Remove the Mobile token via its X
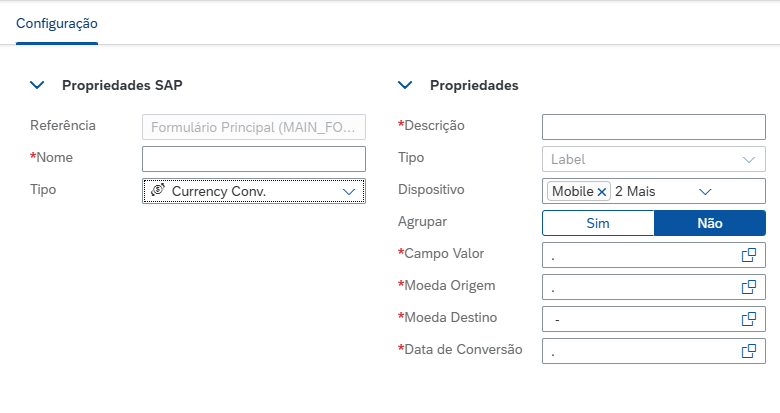780x413 pixels. point(602,191)
